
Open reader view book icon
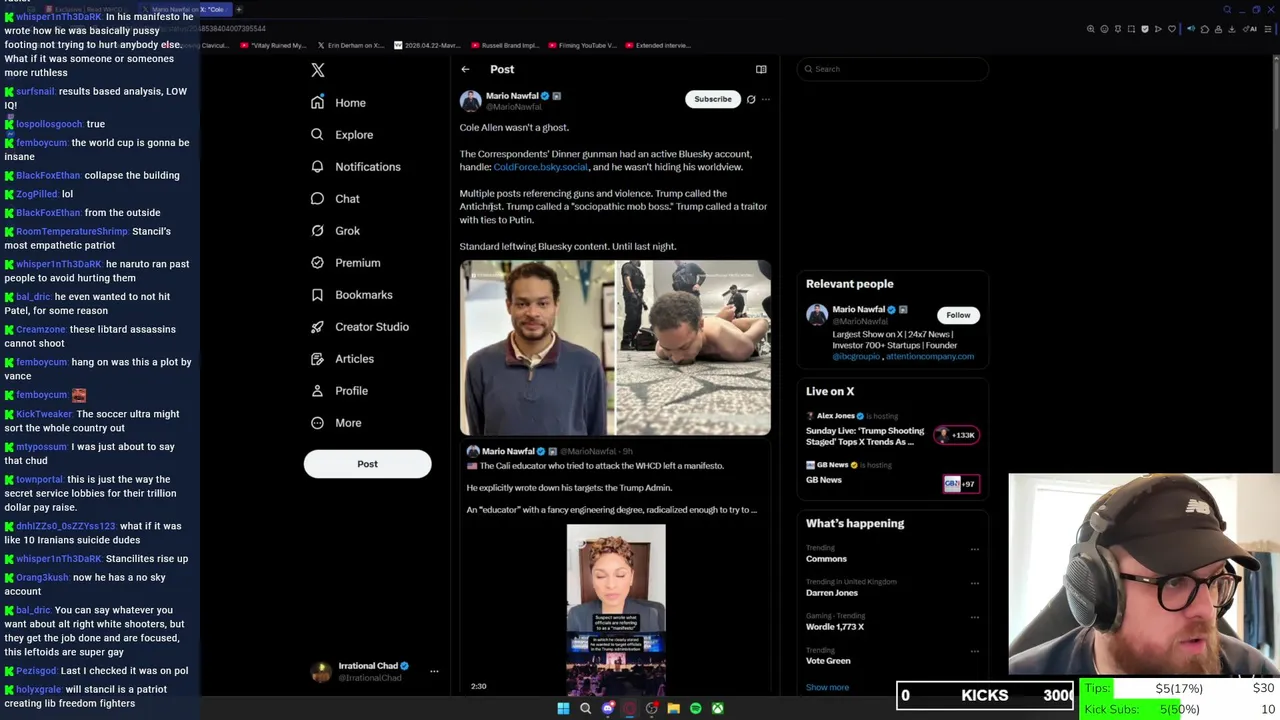point(761,69)
